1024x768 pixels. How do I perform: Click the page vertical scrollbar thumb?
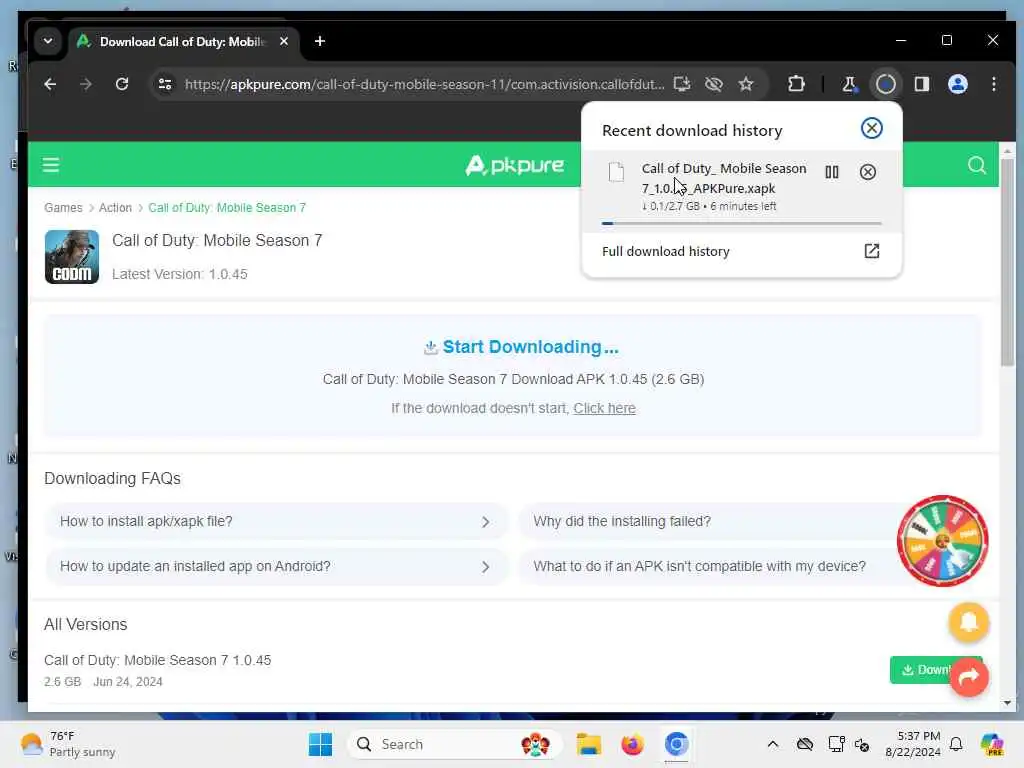[1007, 261]
